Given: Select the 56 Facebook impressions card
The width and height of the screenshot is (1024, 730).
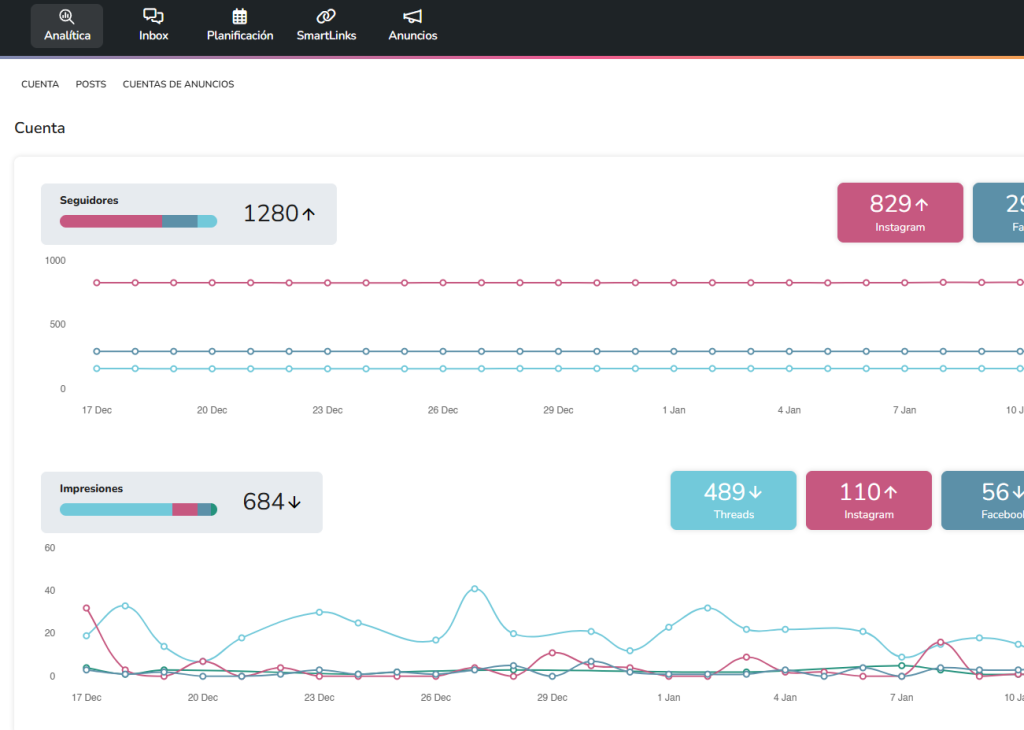Looking at the screenshot, I should (982, 501).
